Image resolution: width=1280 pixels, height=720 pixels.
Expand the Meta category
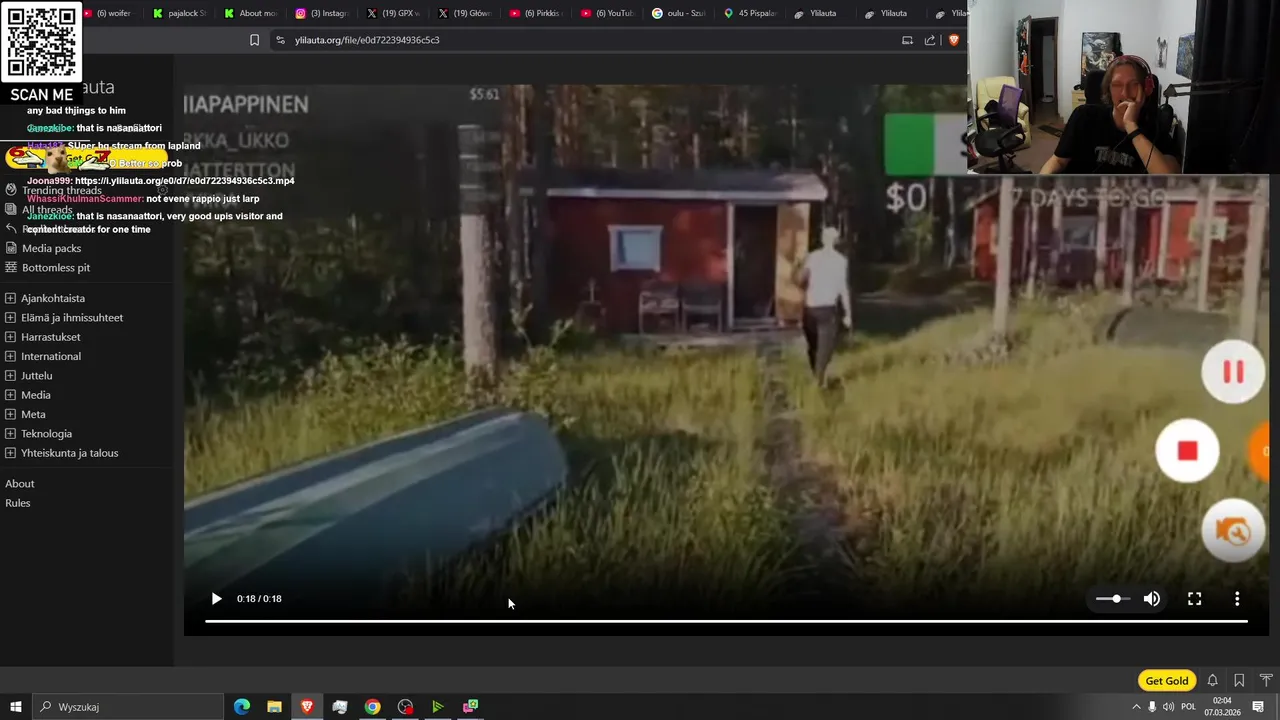[10, 414]
